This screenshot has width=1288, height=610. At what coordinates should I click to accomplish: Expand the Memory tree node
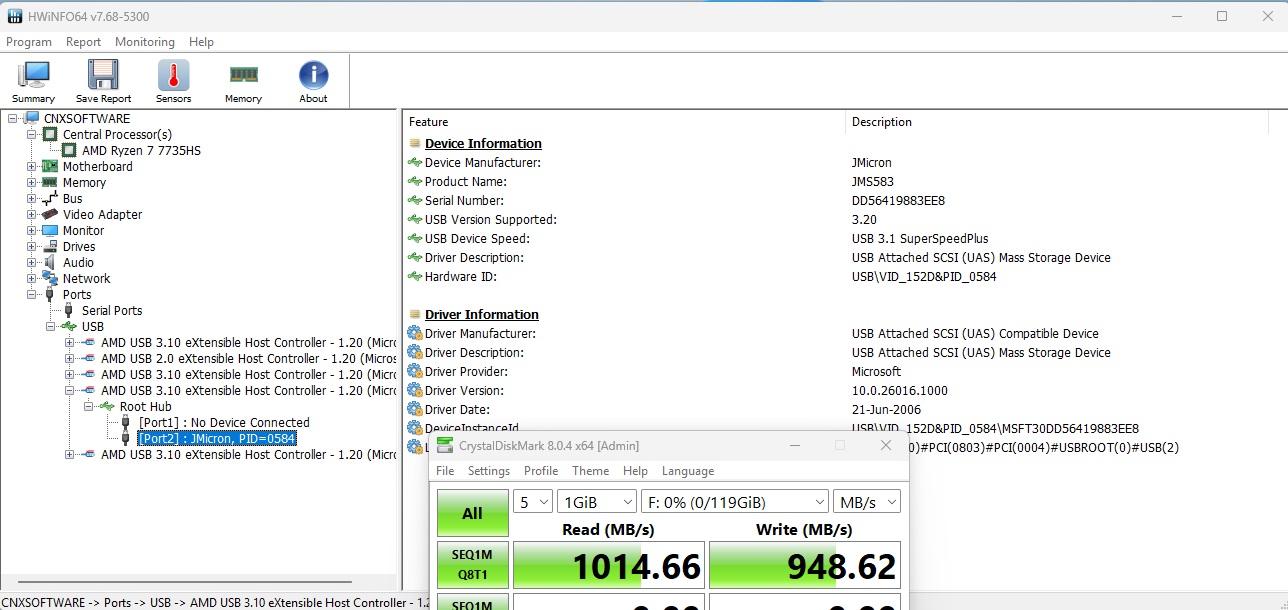click(31, 183)
